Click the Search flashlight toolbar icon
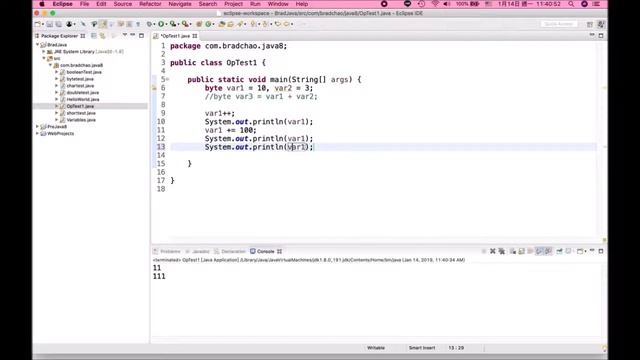The height and width of the screenshot is (360, 640). pos(240,24)
